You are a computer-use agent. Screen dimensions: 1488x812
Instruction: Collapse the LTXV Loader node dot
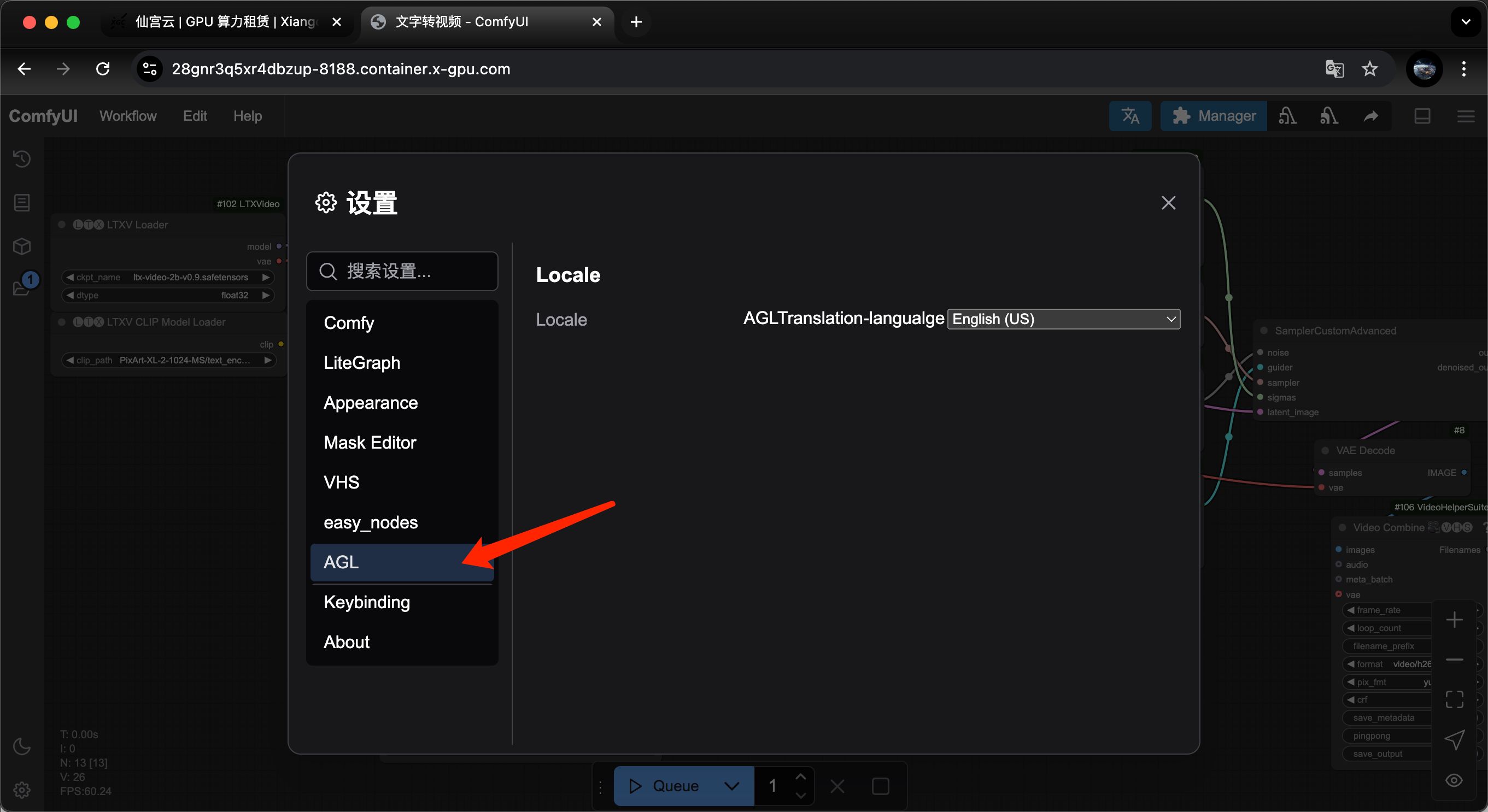(x=62, y=225)
